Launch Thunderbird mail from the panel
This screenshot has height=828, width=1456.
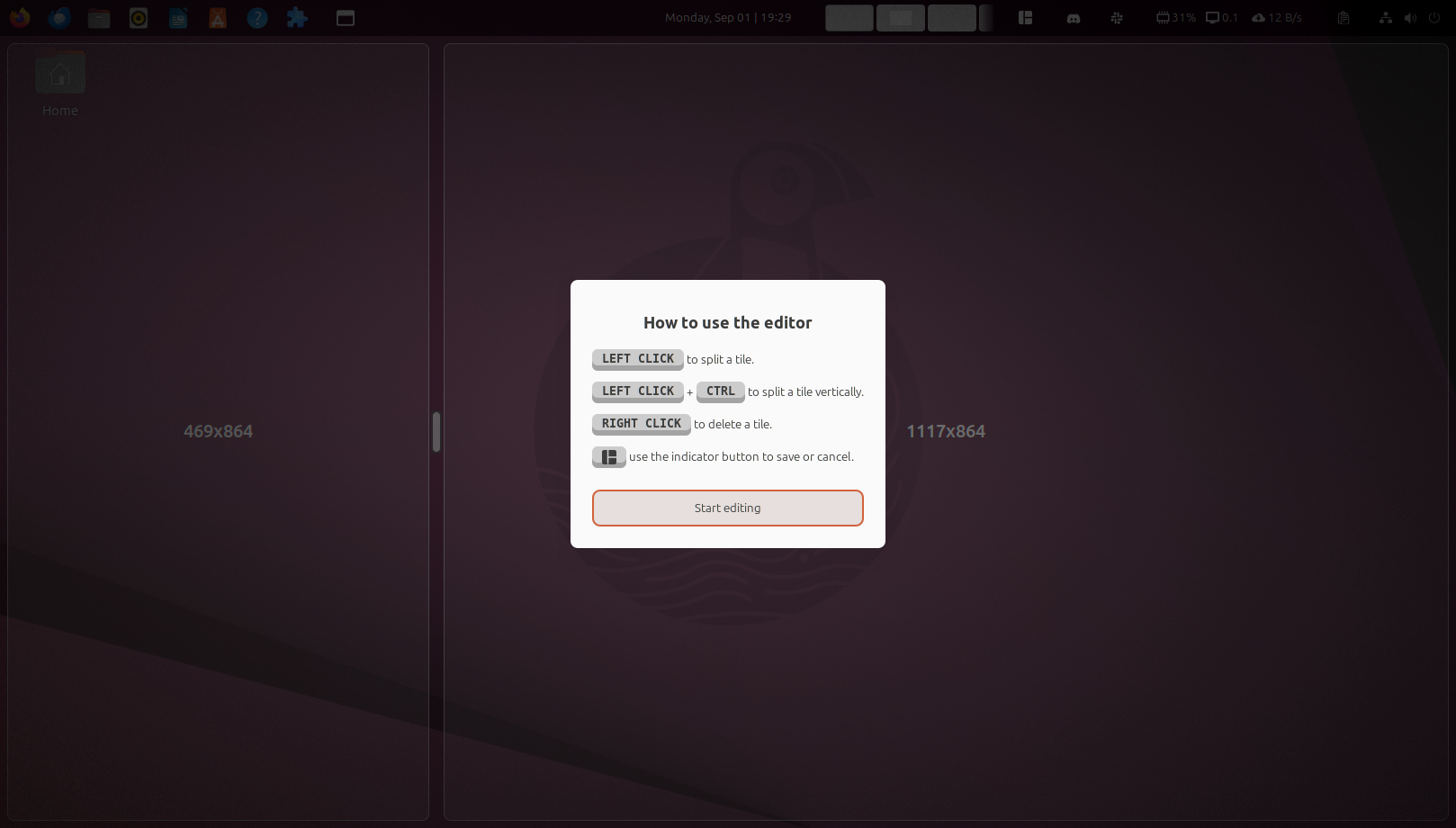pos(59,17)
